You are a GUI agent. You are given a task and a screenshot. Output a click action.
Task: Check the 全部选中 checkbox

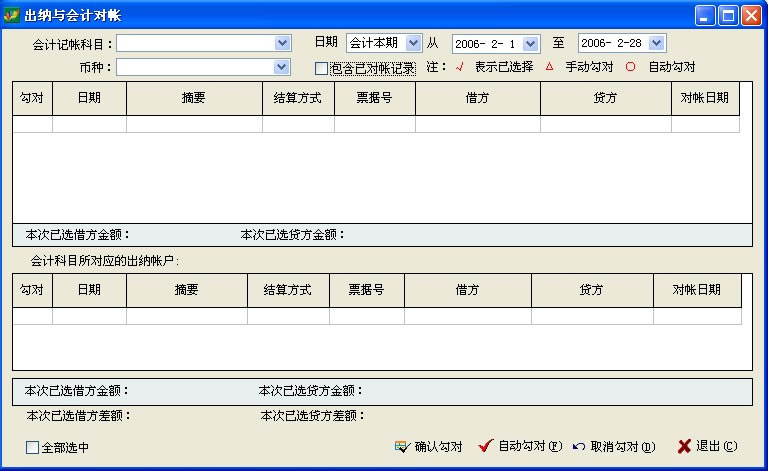[x=32, y=448]
